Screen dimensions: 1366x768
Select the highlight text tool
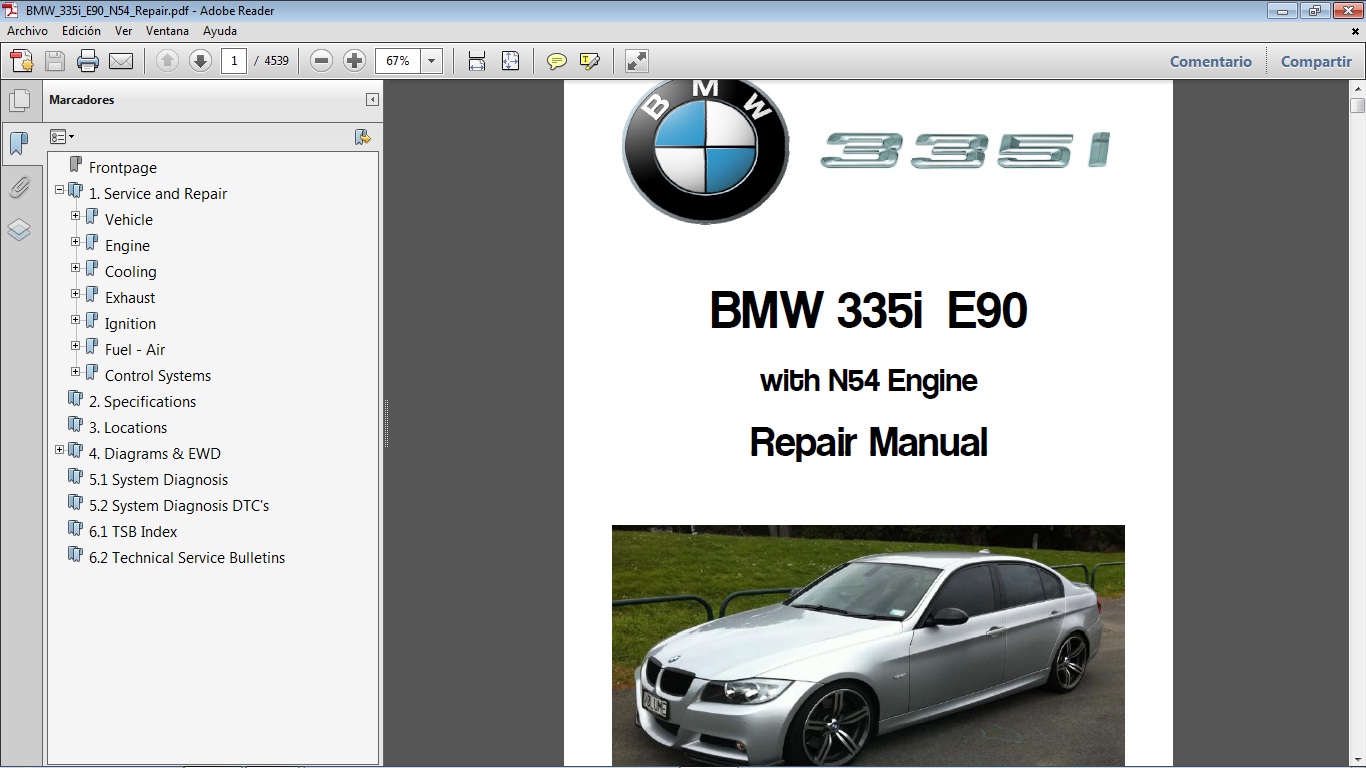pyautogui.click(x=590, y=61)
